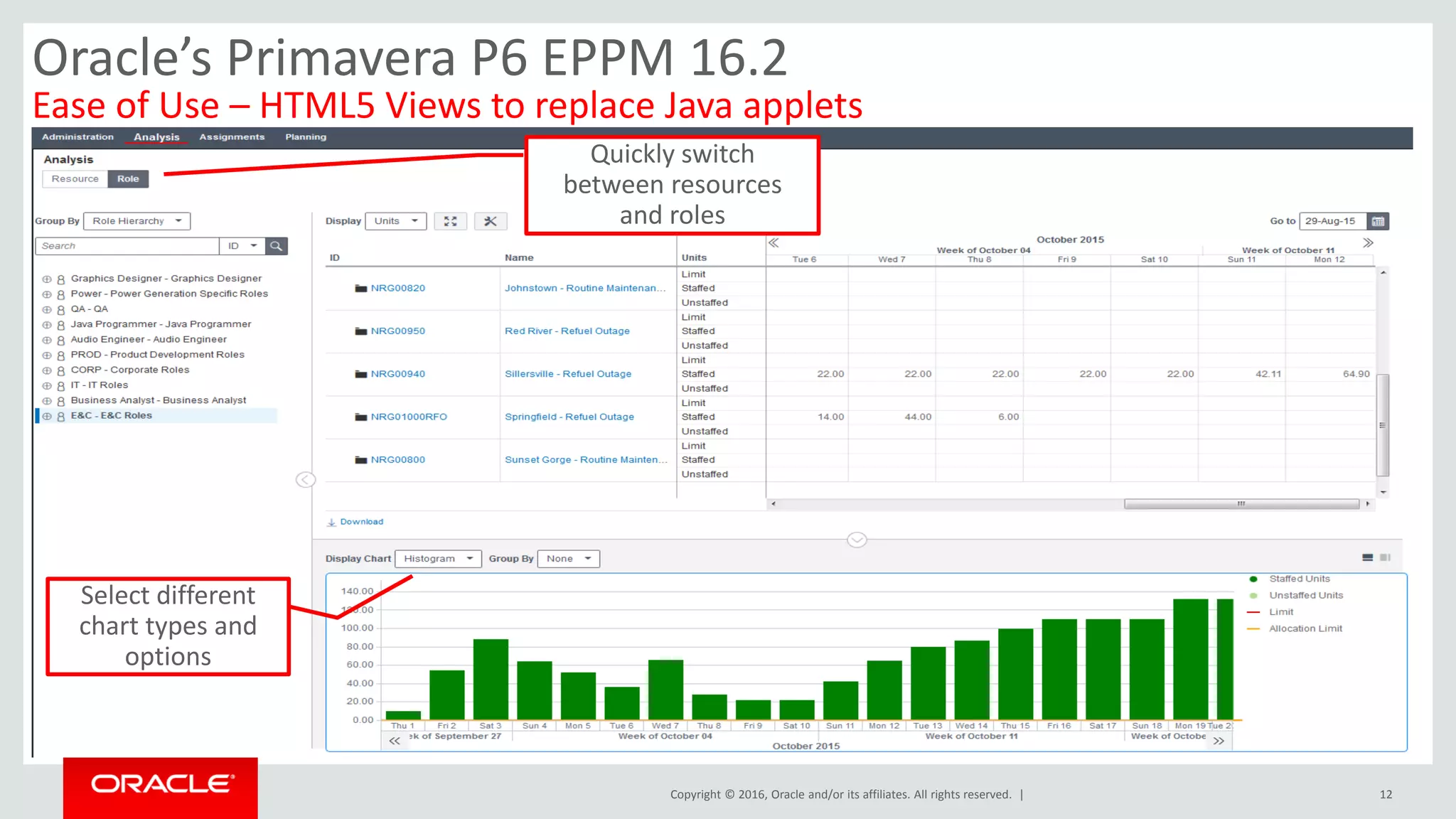This screenshot has height=819, width=1456.
Task: Toggle the Limit legend line
Action: (x=1253, y=612)
